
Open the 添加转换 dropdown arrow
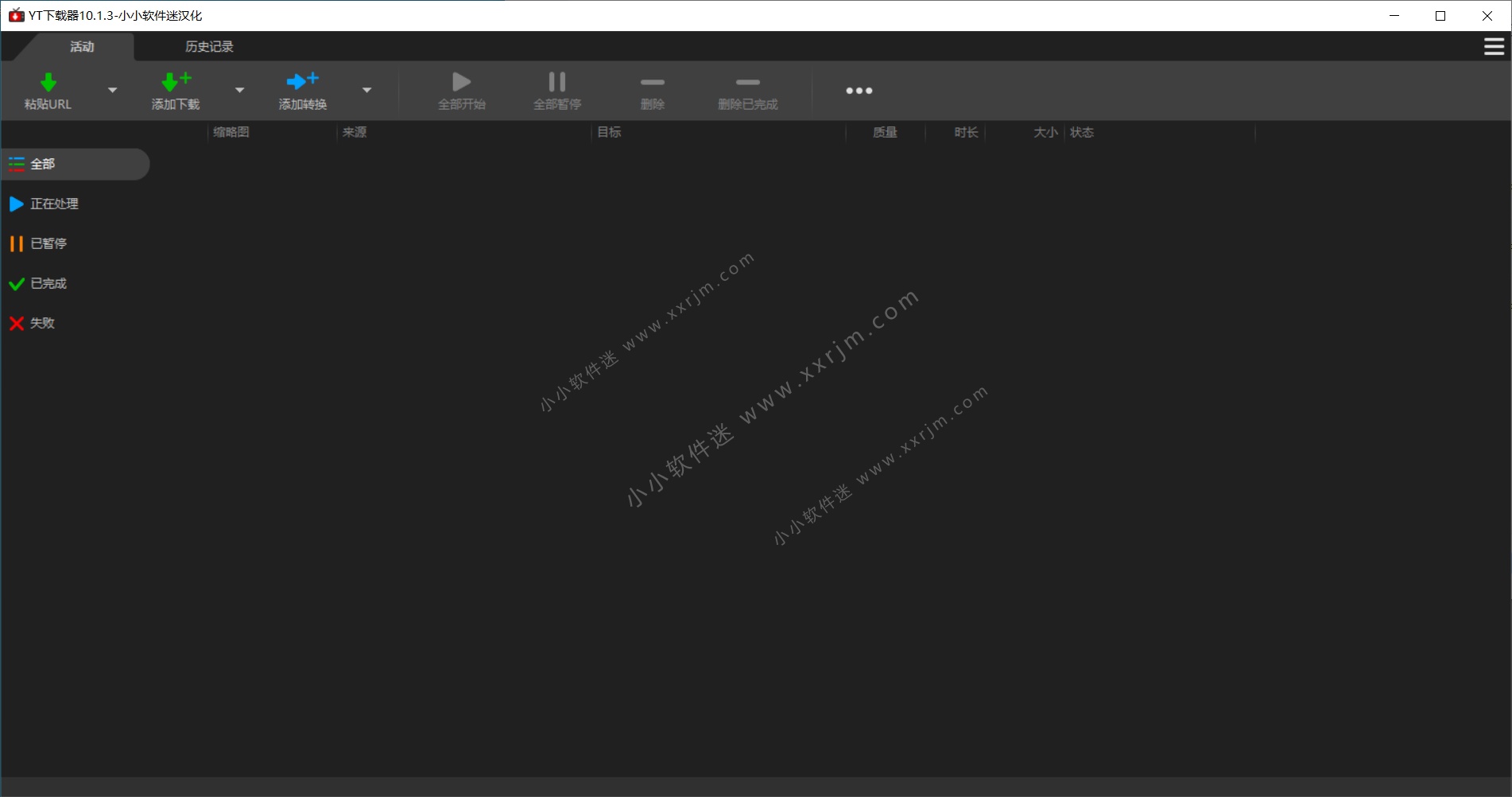pos(366,90)
